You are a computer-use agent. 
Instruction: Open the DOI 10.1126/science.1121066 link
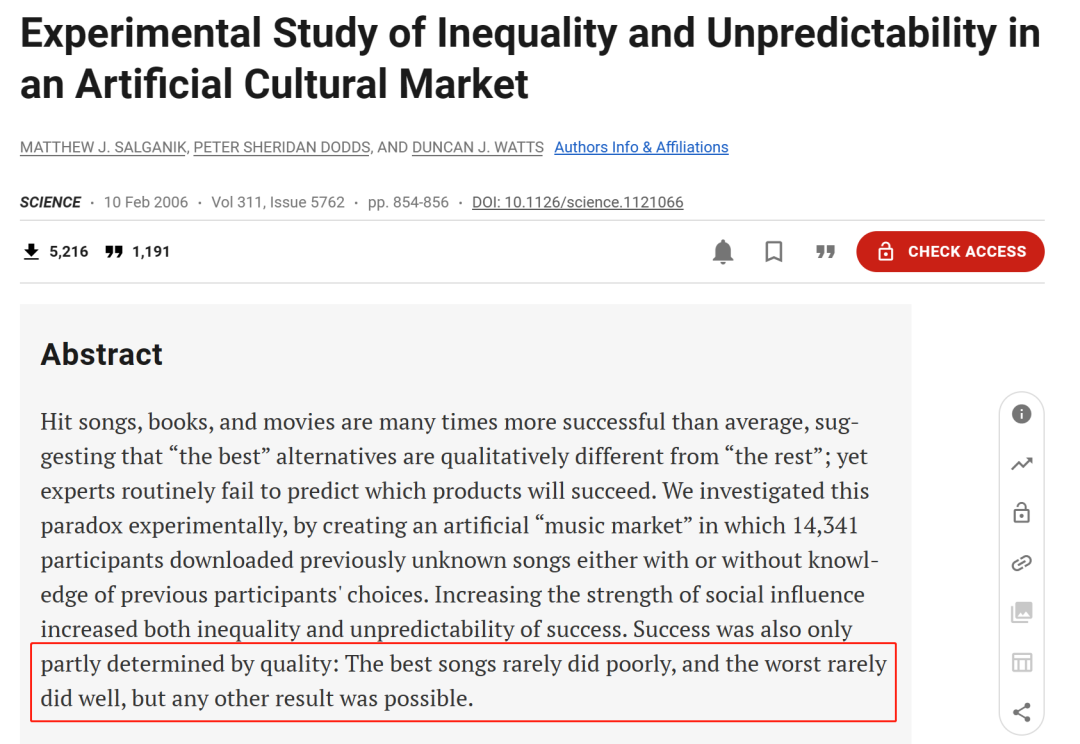coord(577,203)
